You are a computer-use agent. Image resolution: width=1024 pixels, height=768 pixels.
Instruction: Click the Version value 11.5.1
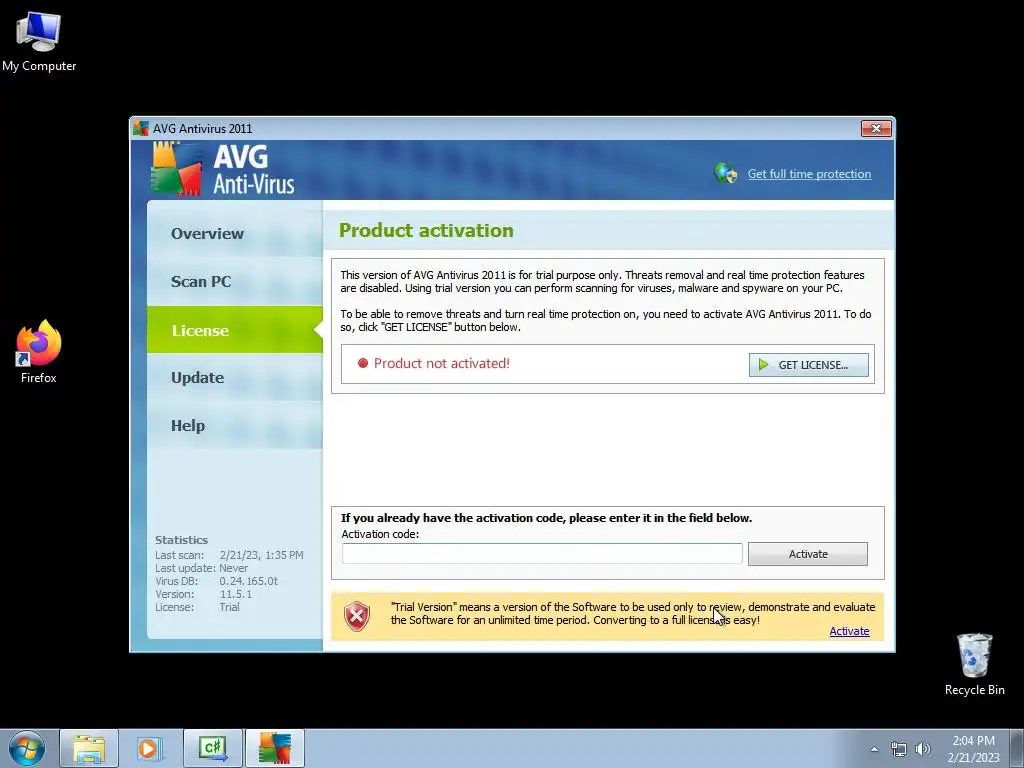(236, 594)
